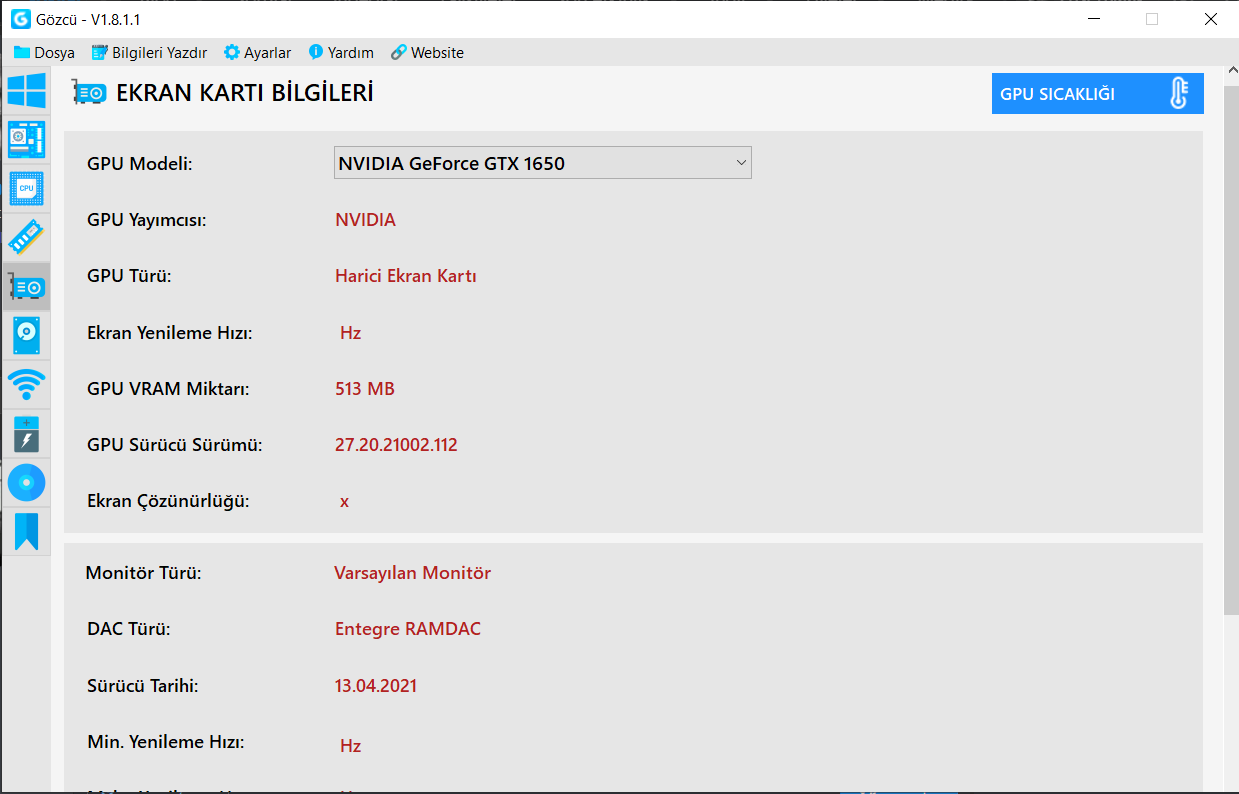Click the Sürücü Tarihi label

coord(143,686)
